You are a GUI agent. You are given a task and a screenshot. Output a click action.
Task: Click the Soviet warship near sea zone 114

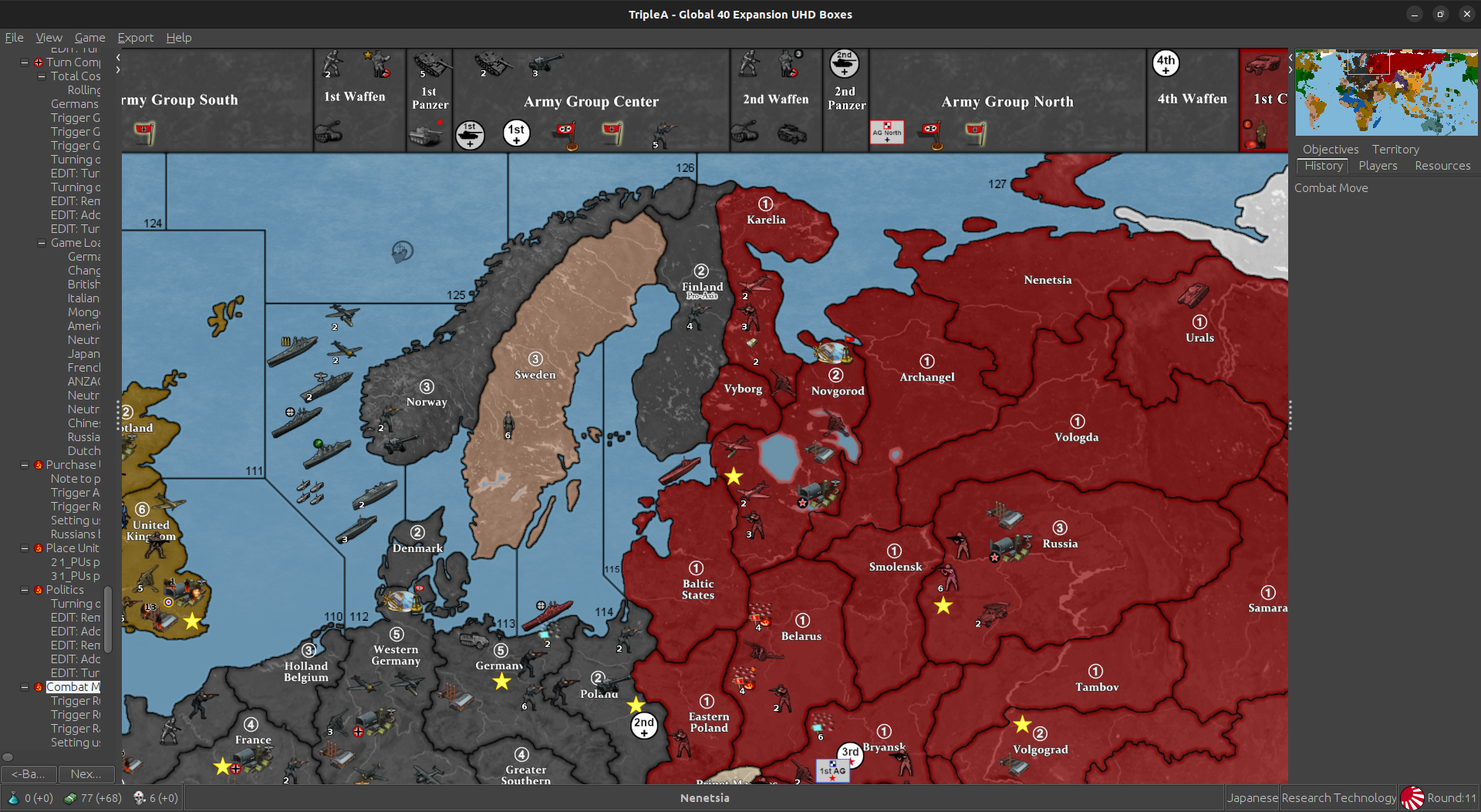coord(548,615)
